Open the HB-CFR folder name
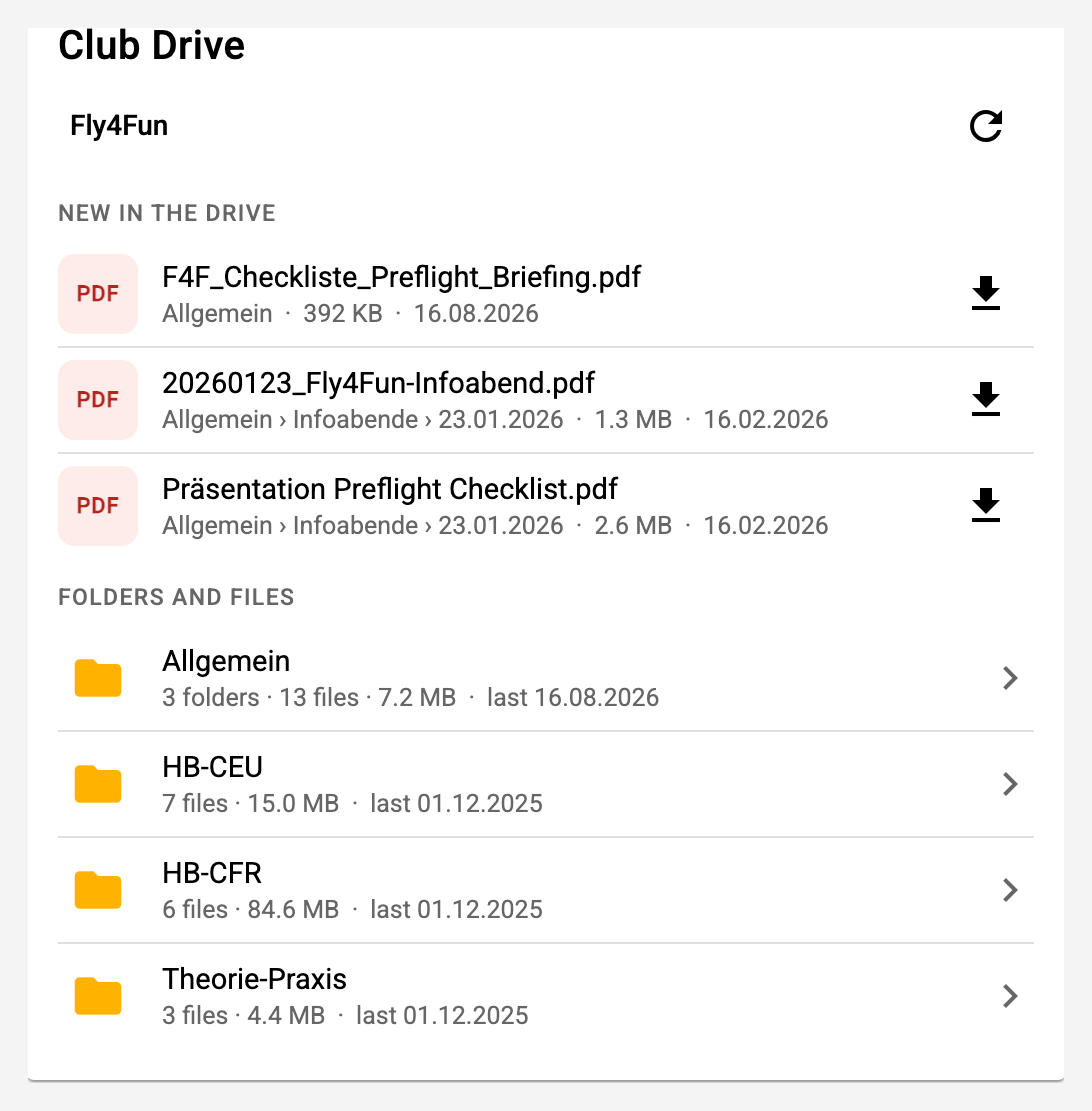1092x1111 pixels. click(x=212, y=874)
